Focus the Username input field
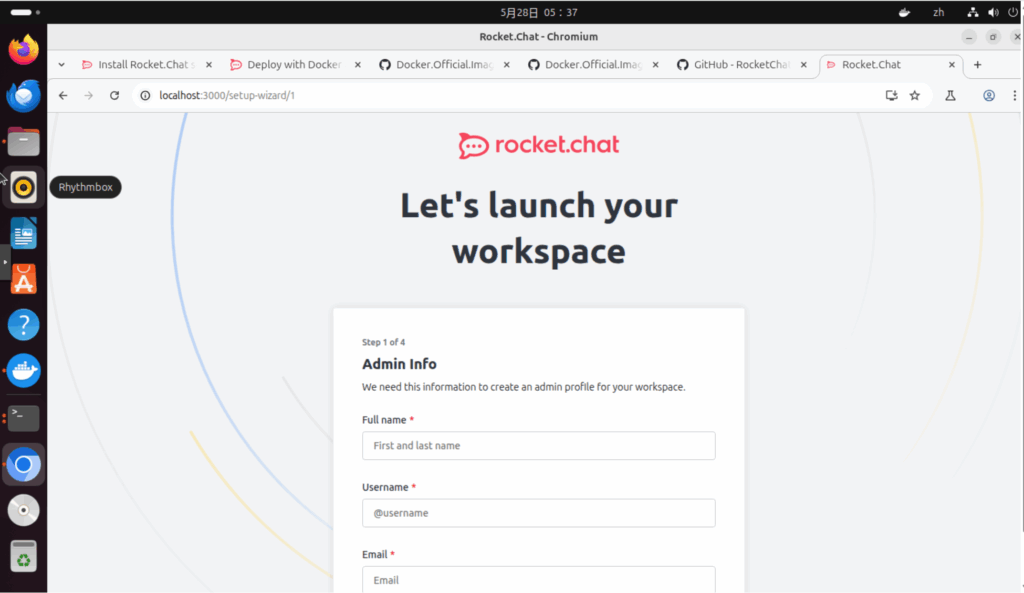 coord(539,513)
